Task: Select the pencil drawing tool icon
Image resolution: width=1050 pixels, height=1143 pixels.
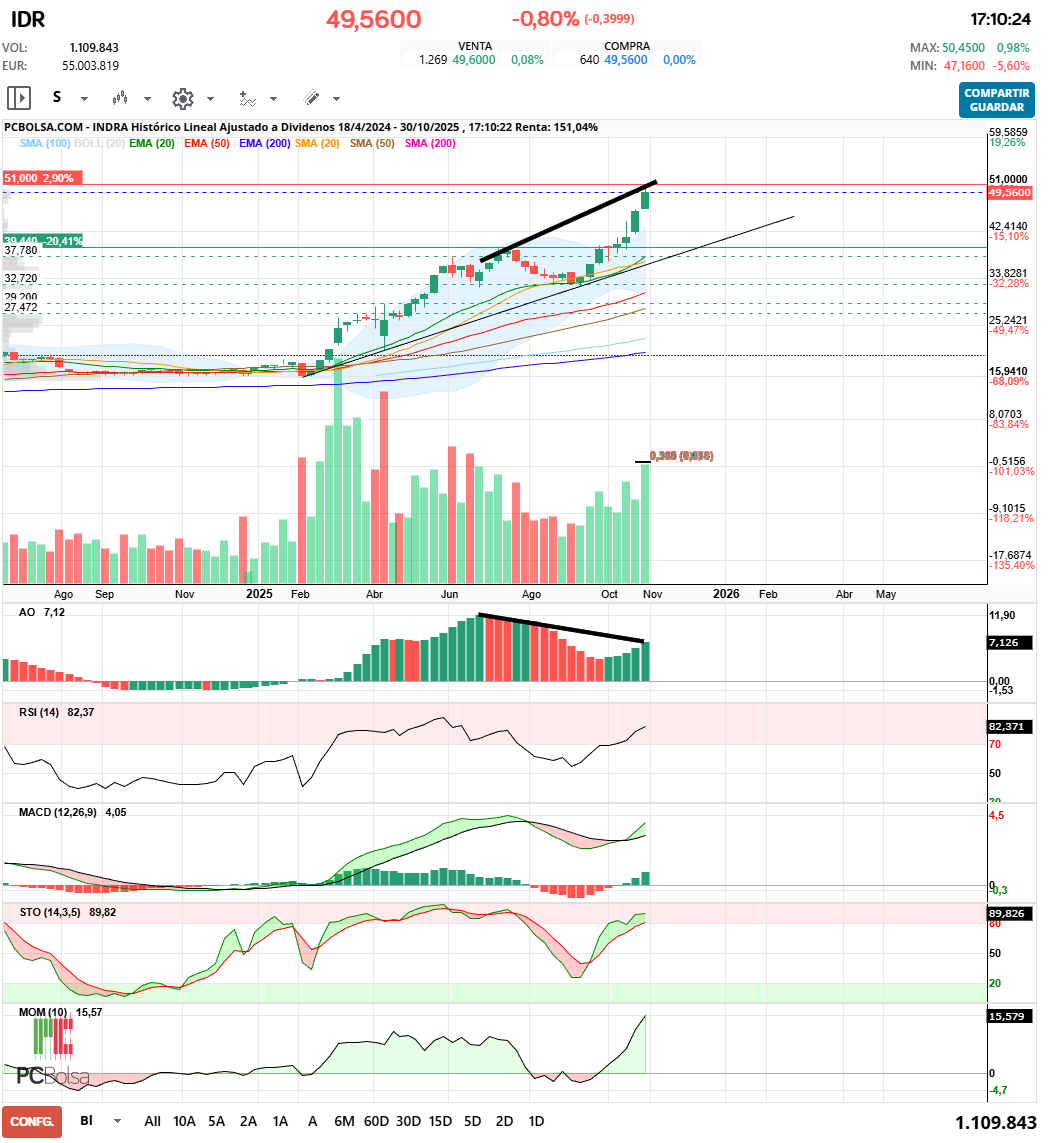Action: pyautogui.click(x=311, y=98)
